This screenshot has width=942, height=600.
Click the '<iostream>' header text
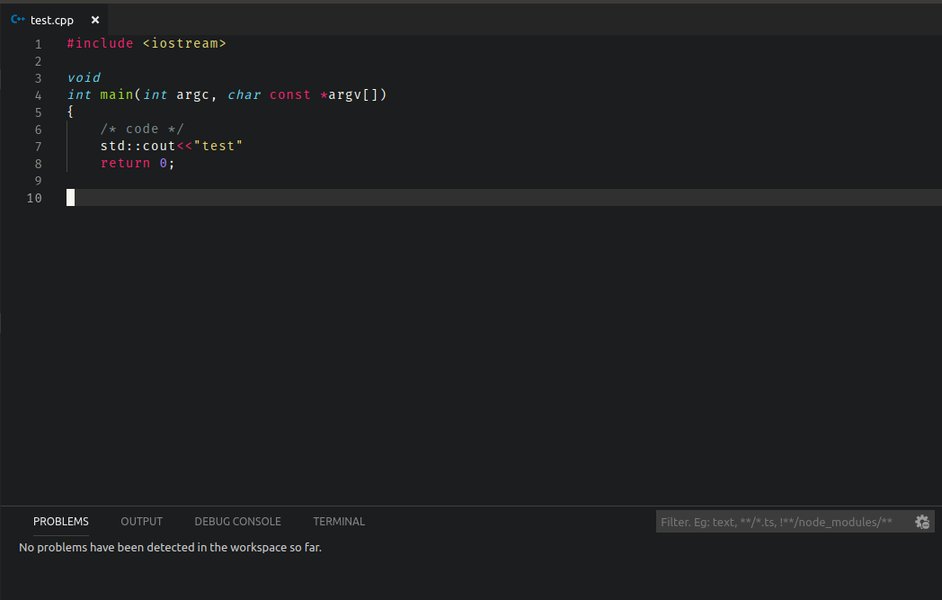[x=184, y=43]
